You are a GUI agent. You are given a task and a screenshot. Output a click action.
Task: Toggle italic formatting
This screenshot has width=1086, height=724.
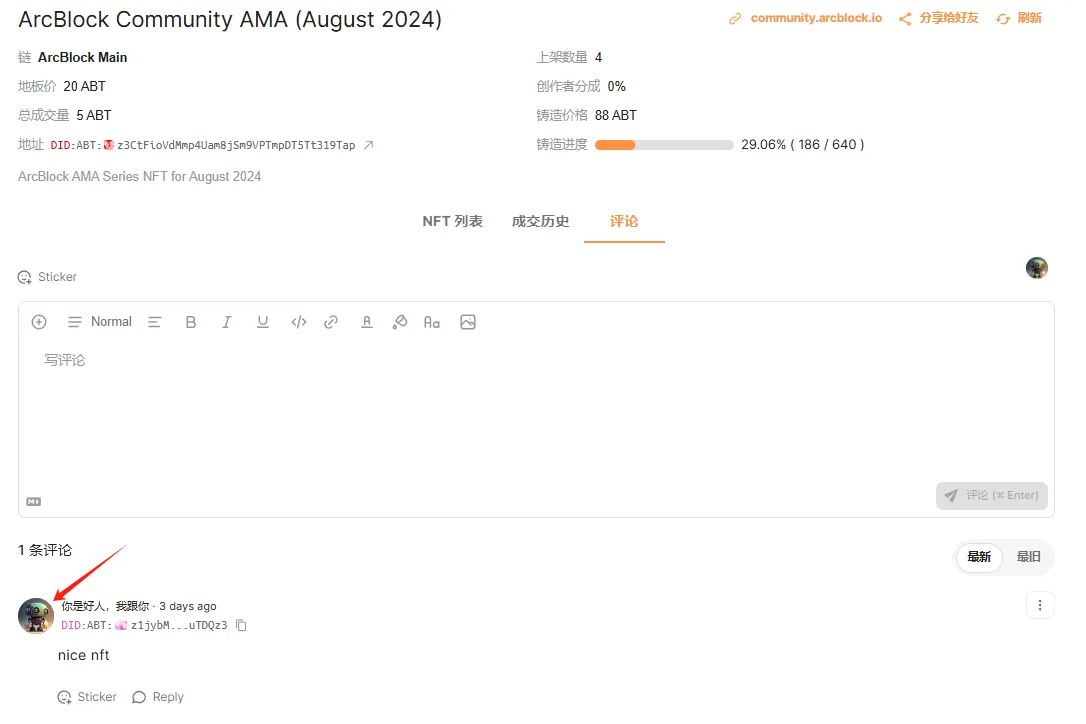pyautogui.click(x=226, y=322)
